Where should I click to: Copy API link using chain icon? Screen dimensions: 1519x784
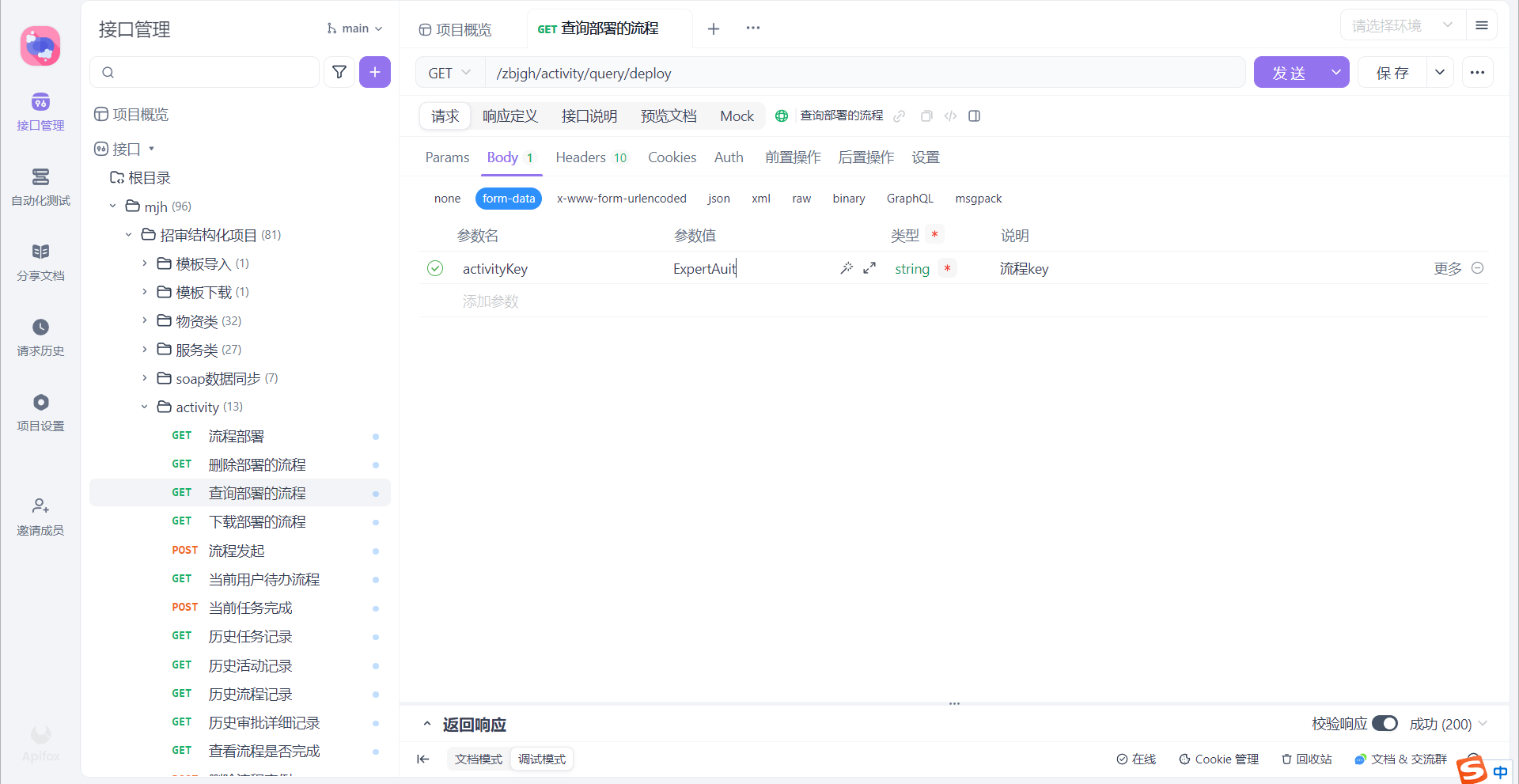coord(899,116)
